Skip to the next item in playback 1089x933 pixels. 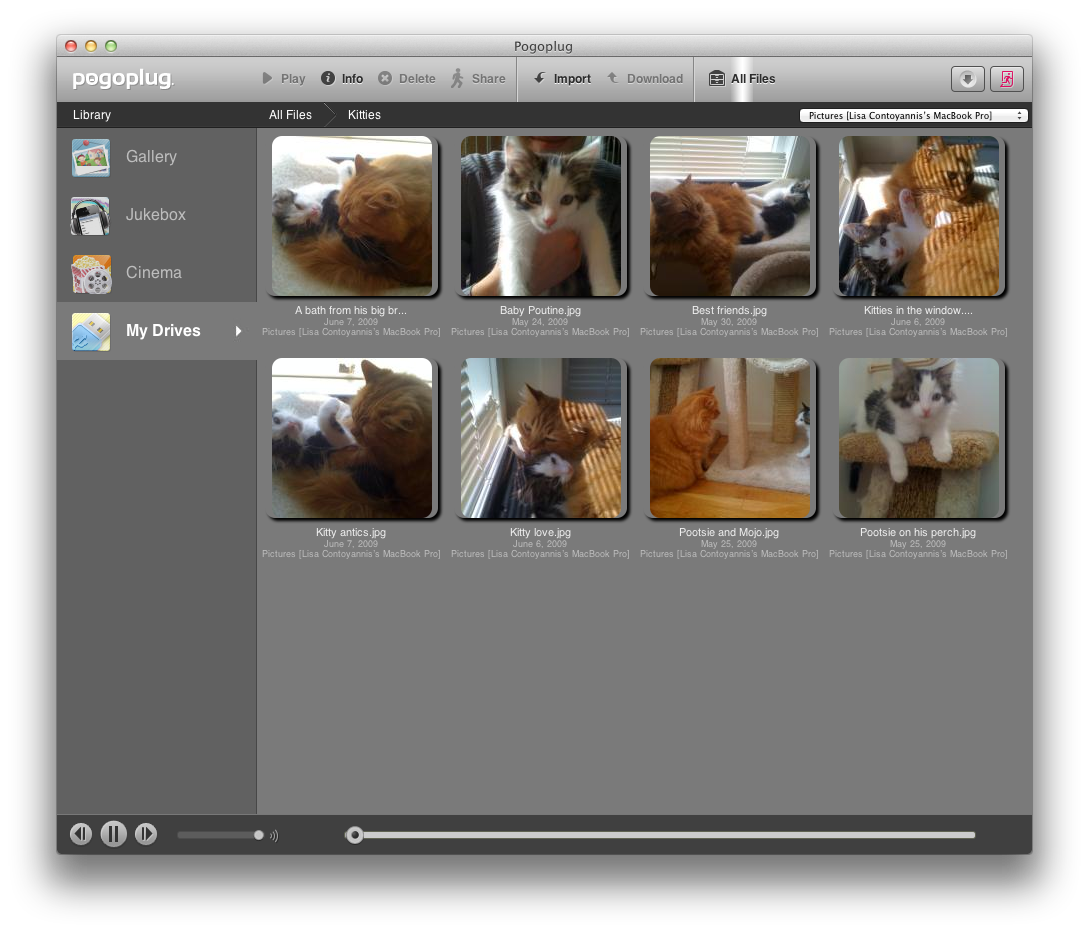click(x=146, y=834)
